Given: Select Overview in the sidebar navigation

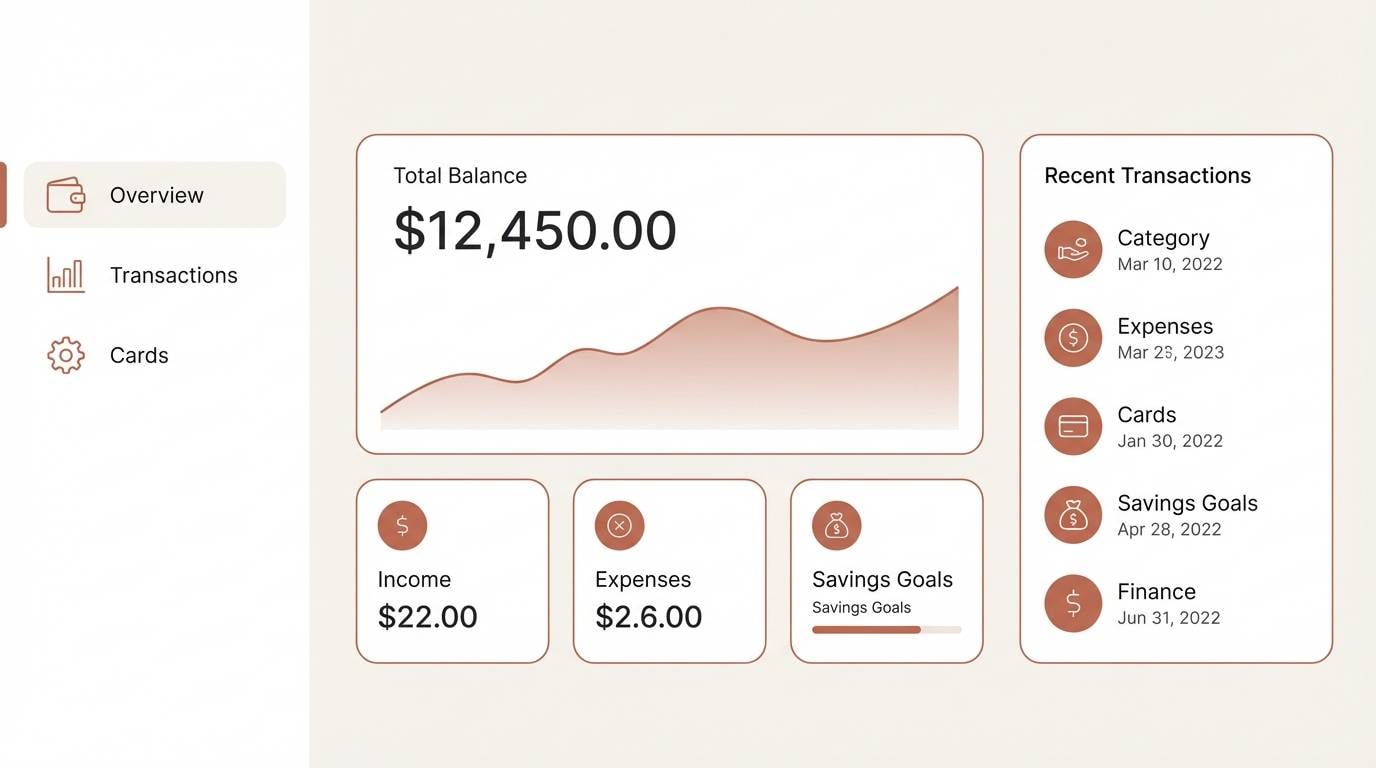Looking at the screenshot, I should [x=156, y=195].
